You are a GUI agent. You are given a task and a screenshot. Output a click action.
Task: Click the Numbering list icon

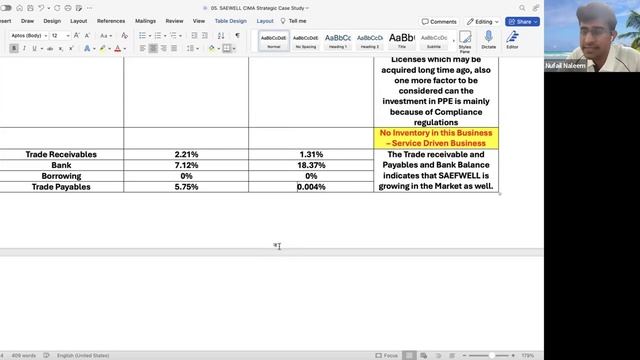click(x=158, y=36)
